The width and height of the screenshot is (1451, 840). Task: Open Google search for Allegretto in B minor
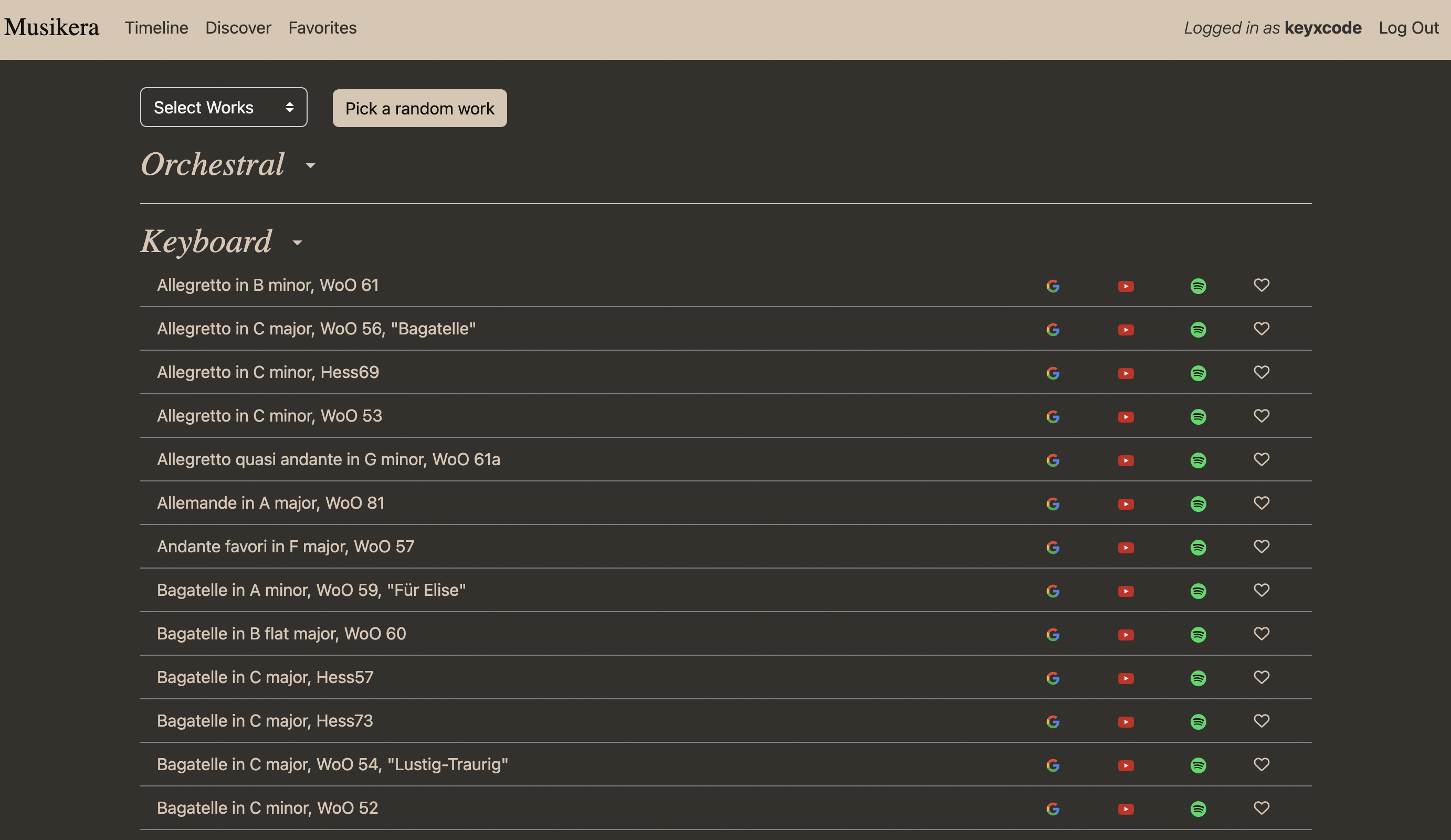pyautogui.click(x=1053, y=286)
